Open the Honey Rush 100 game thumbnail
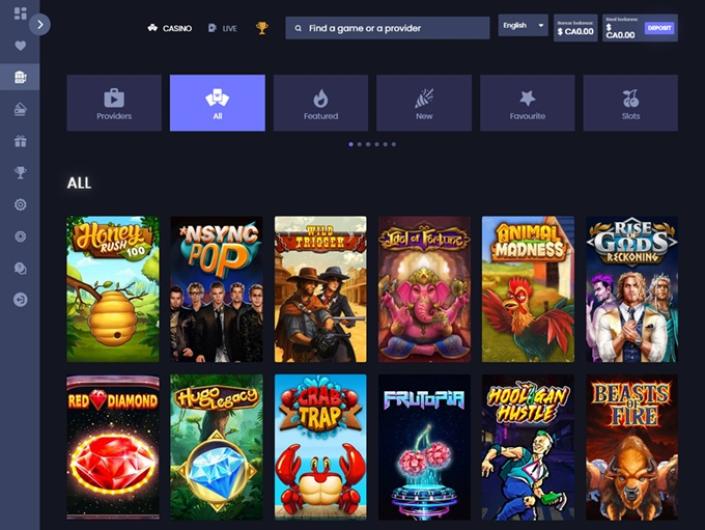Image resolution: width=705 pixels, height=530 pixels. click(113, 289)
